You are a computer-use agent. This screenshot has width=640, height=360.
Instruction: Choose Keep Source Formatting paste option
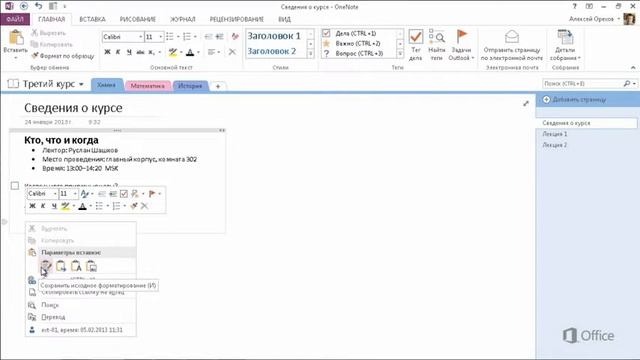[46, 267]
